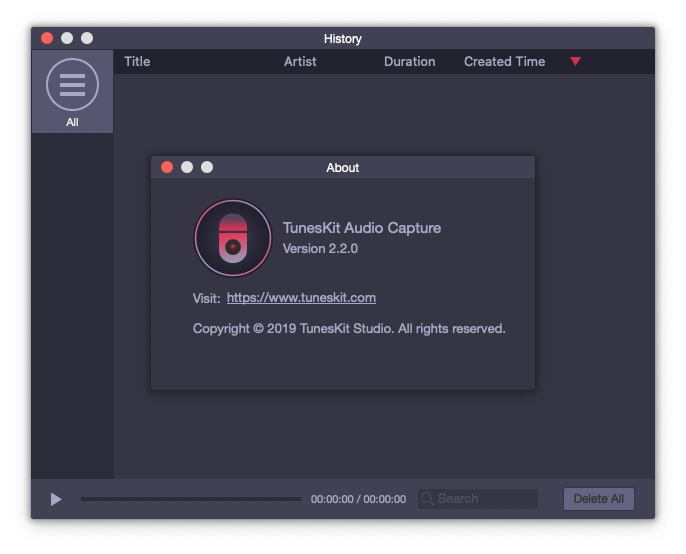Click the 00:00:00 / 00:00:00 time readout
This screenshot has width=686, height=554.
[x=358, y=499]
